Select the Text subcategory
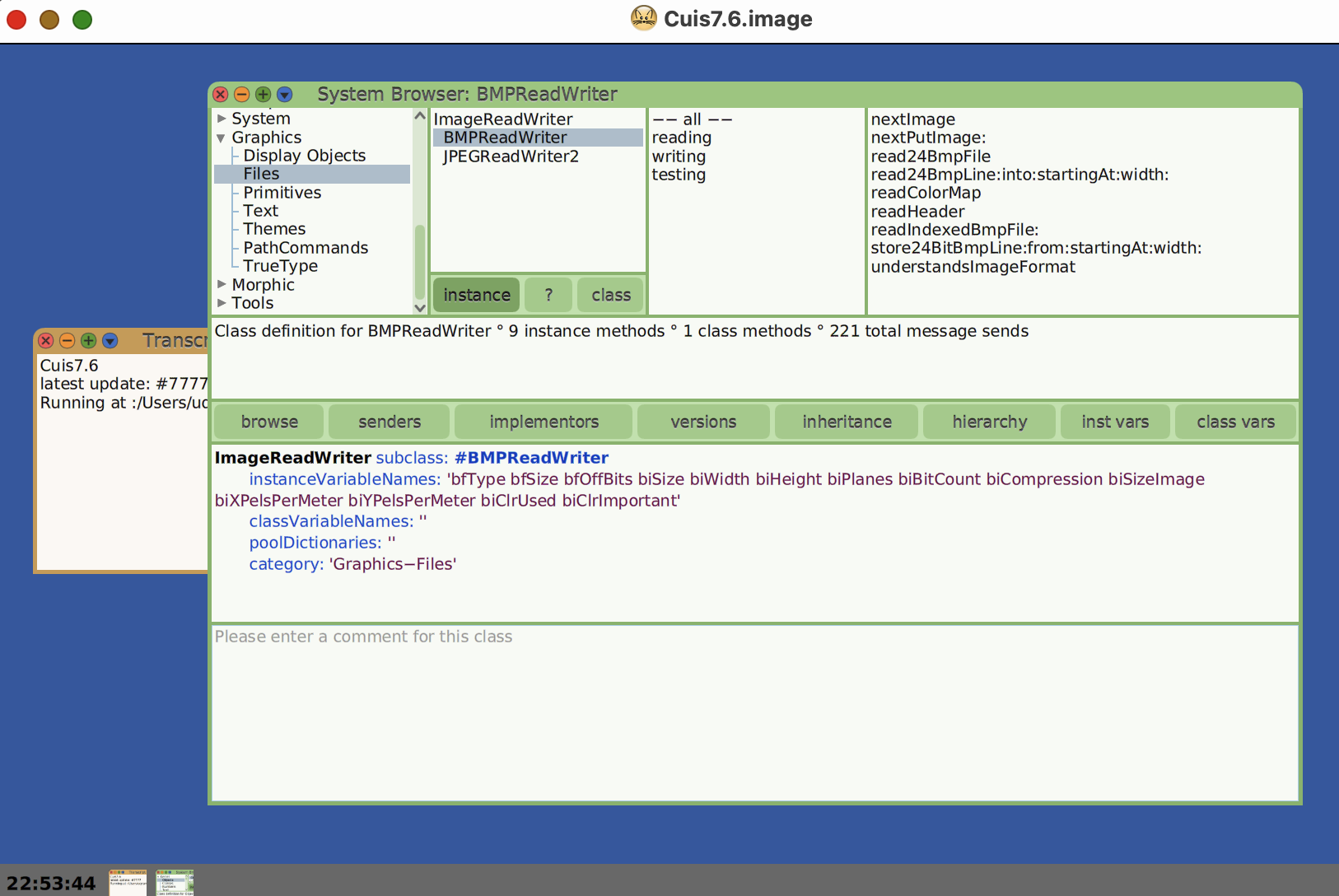The height and width of the screenshot is (896, 1339). pyautogui.click(x=260, y=211)
